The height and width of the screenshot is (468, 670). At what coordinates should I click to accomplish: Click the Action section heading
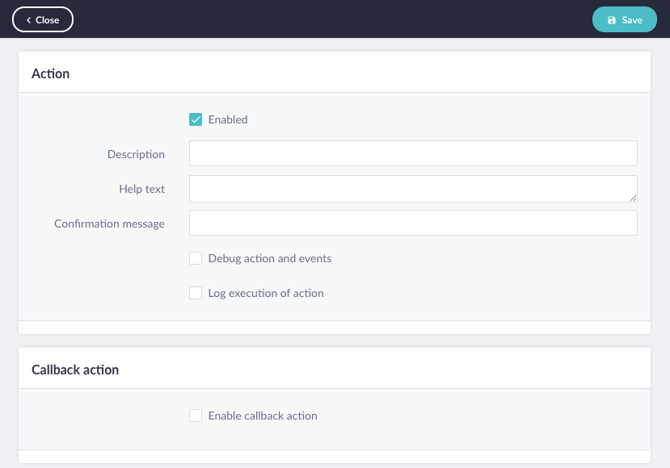click(x=50, y=74)
